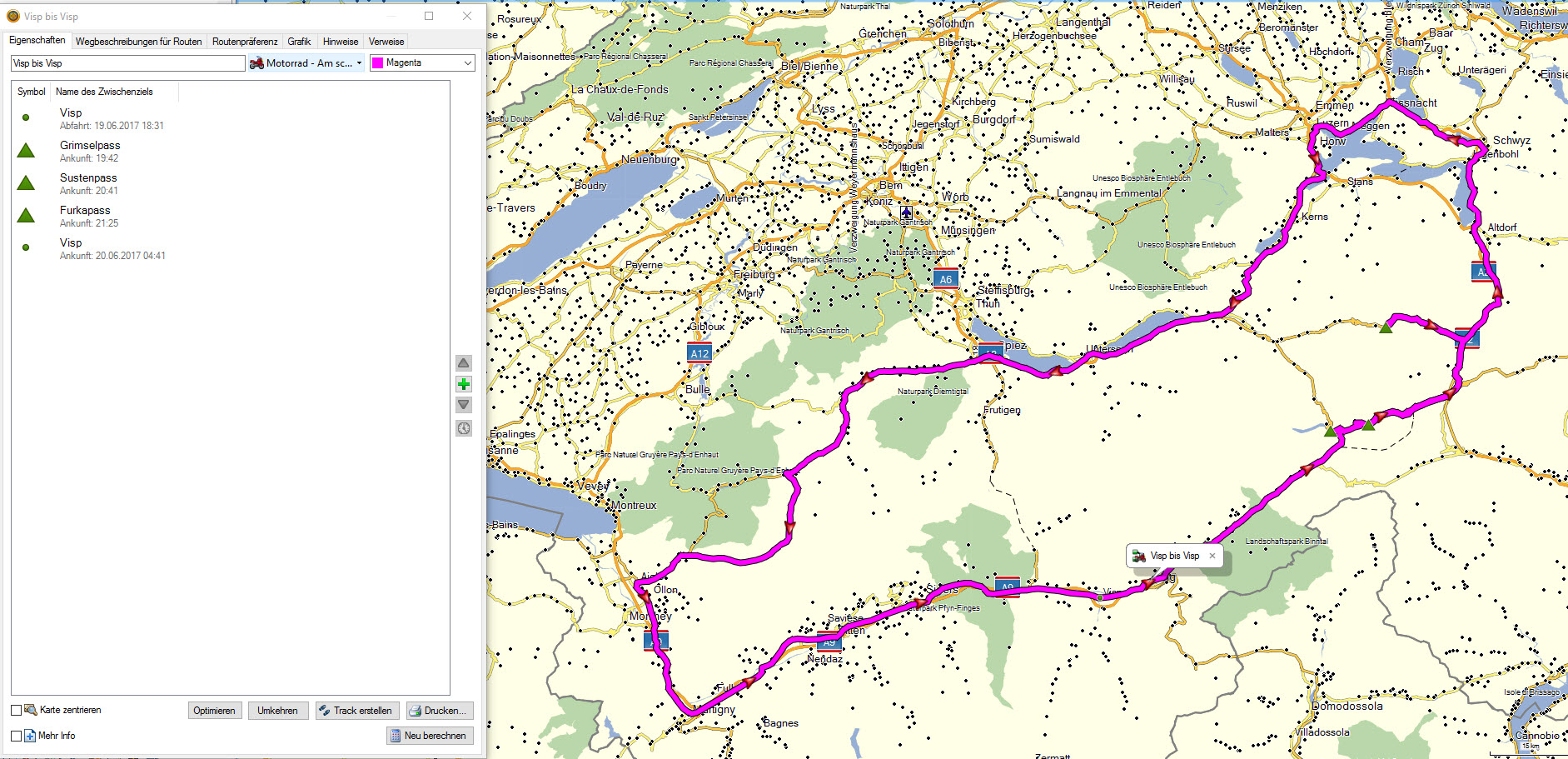Open the Motorrad activity profile dropdown
This screenshot has width=1568, height=759.
[306, 63]
